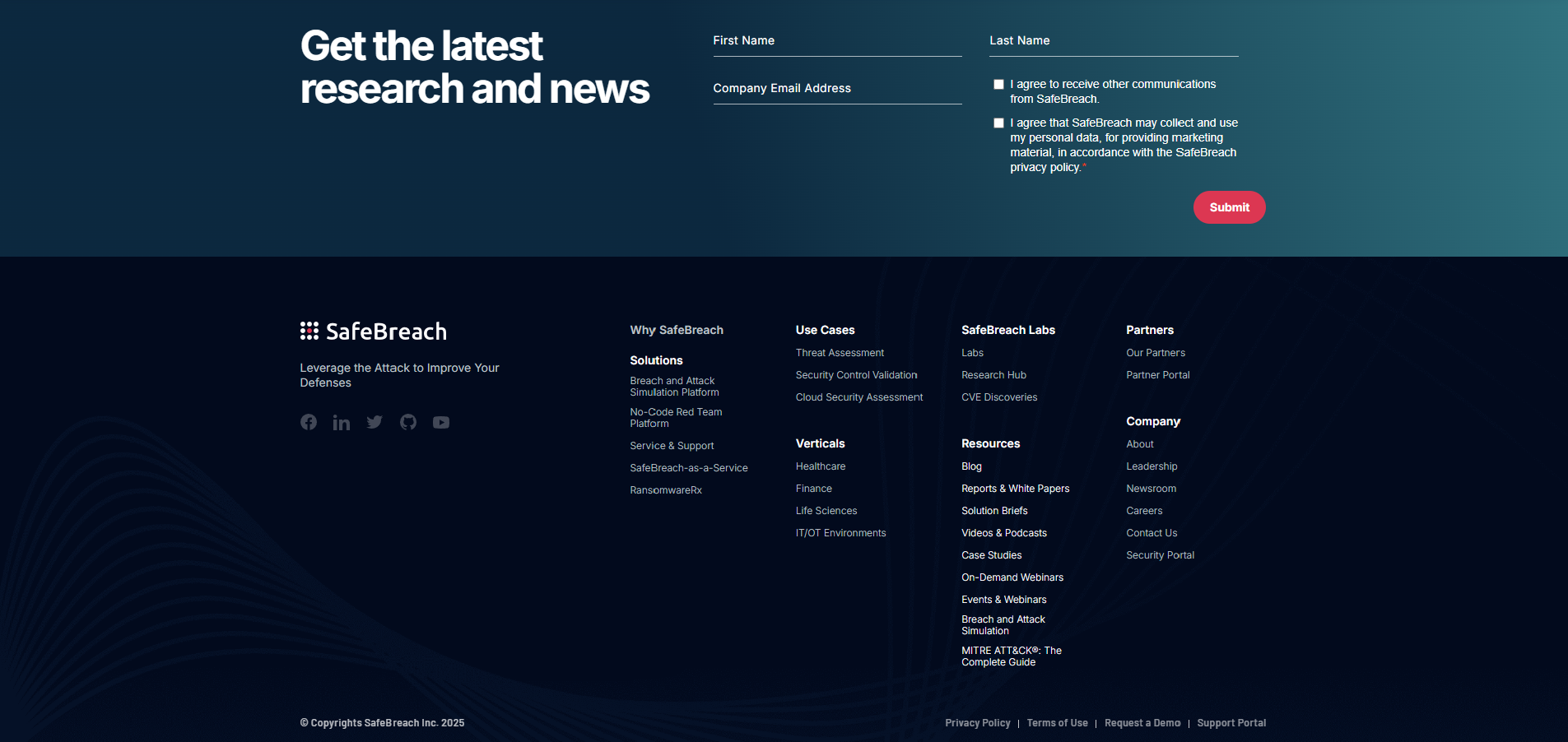This screenshot has width=1568, height=742.
Task: Open IT/OT Environments link
Action: (841, 533)
